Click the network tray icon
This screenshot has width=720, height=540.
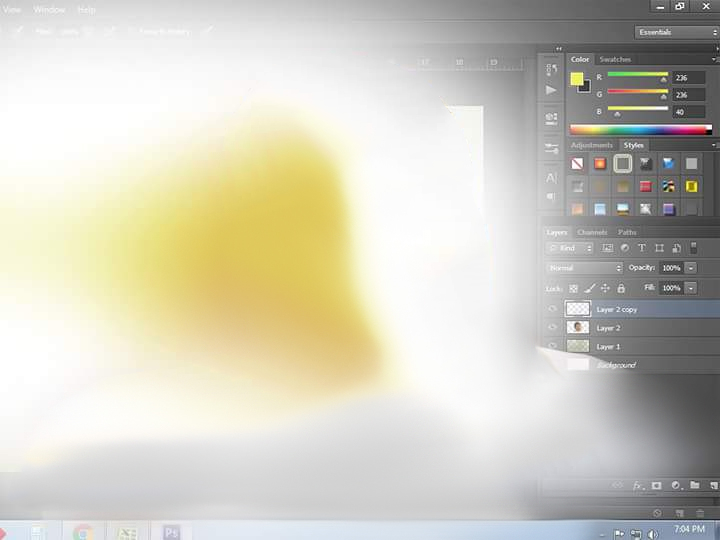[636, 534]
